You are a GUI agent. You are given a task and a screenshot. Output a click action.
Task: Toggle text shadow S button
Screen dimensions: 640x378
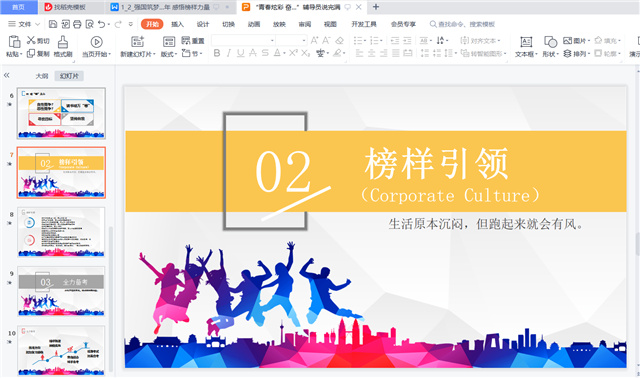[x=265, y=53]
